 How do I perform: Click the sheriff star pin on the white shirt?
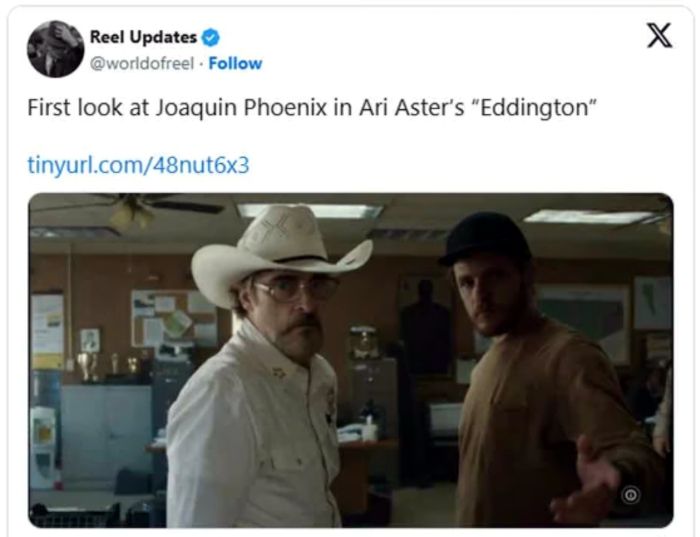tap(279, 372)
